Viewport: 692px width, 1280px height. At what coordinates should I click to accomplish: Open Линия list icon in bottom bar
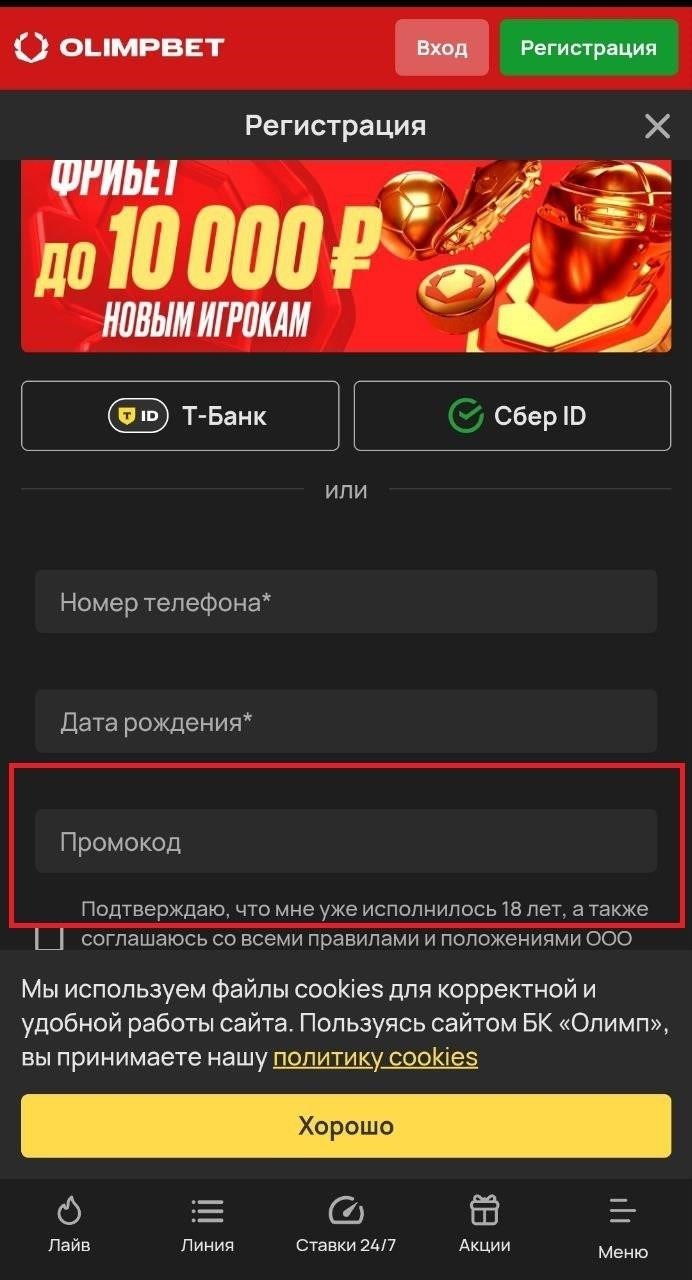tap(207, 1212)
